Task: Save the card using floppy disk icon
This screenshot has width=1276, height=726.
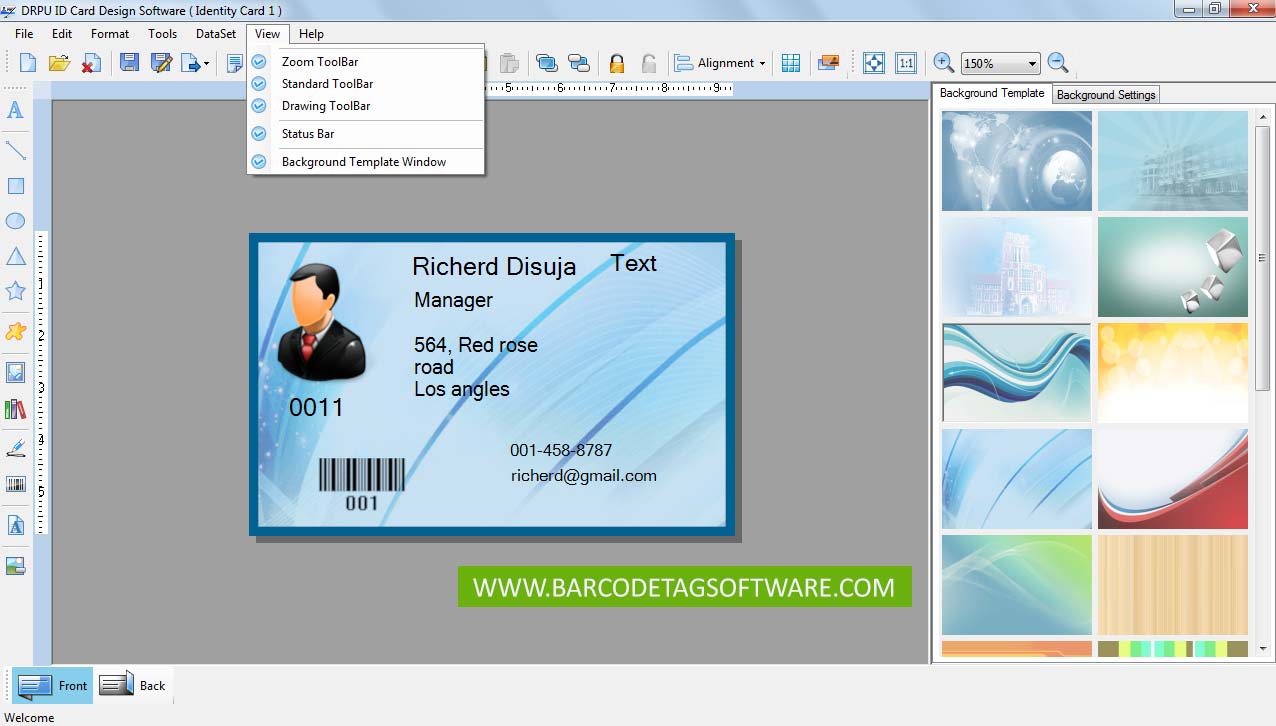Action: pyautogui.click(x=129, y=63)
